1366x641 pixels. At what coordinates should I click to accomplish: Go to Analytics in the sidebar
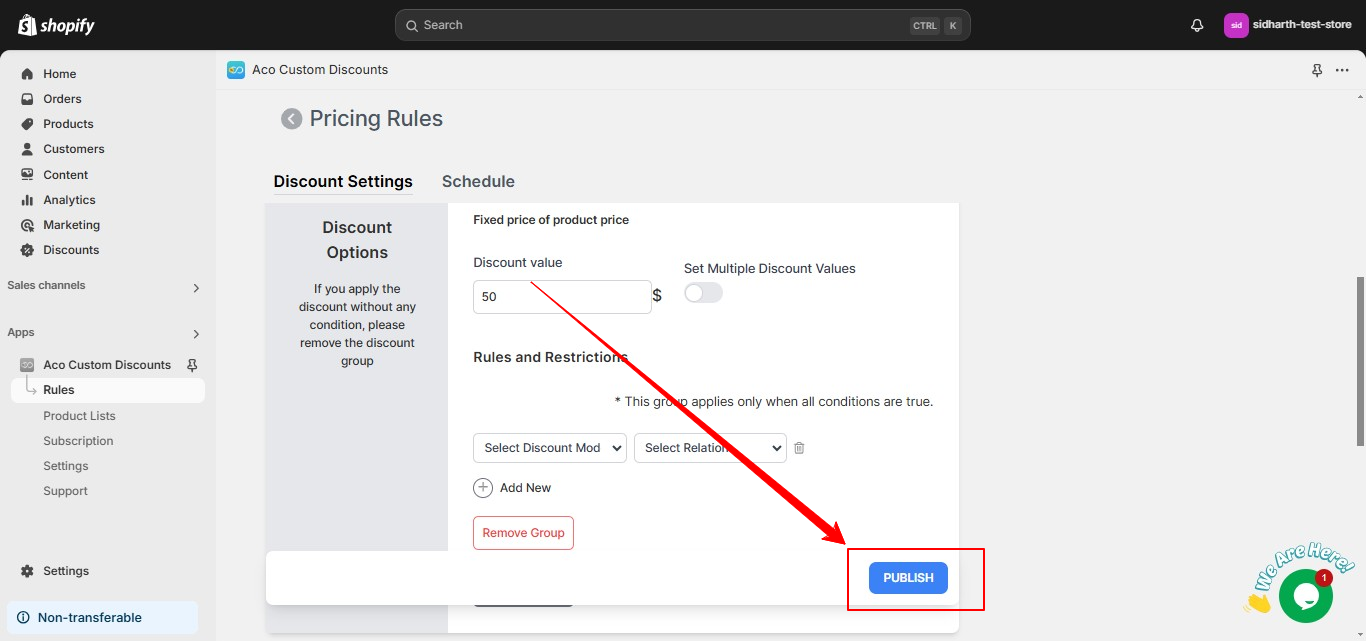pos(69,200)
